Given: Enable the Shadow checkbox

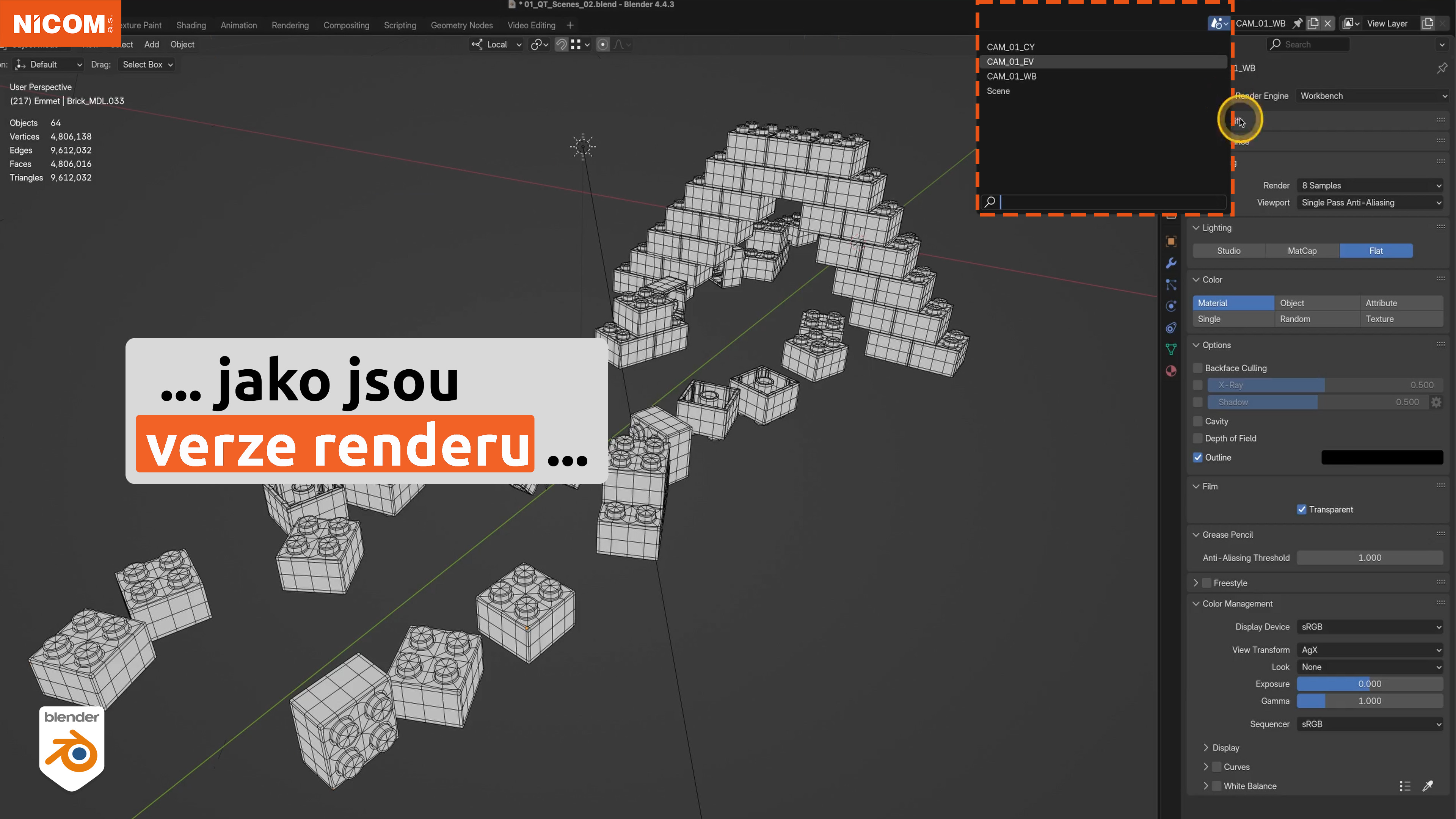Looking at the screenshot, I should tap(1198, 402).
